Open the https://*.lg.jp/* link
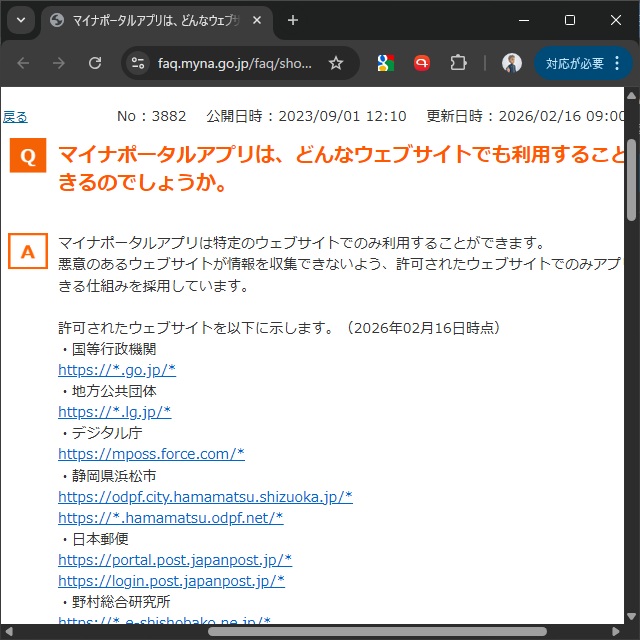Image resolution: width=640 pixels, height=640 pixels. pyautogui.click(x=115, y=412)
